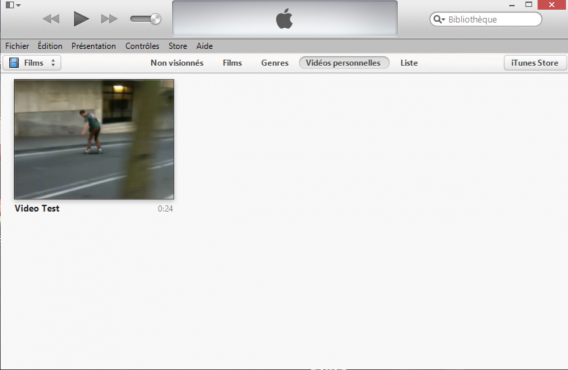Click the rewind previous button
The image size is (568, 370).
(x=51, y=19)
